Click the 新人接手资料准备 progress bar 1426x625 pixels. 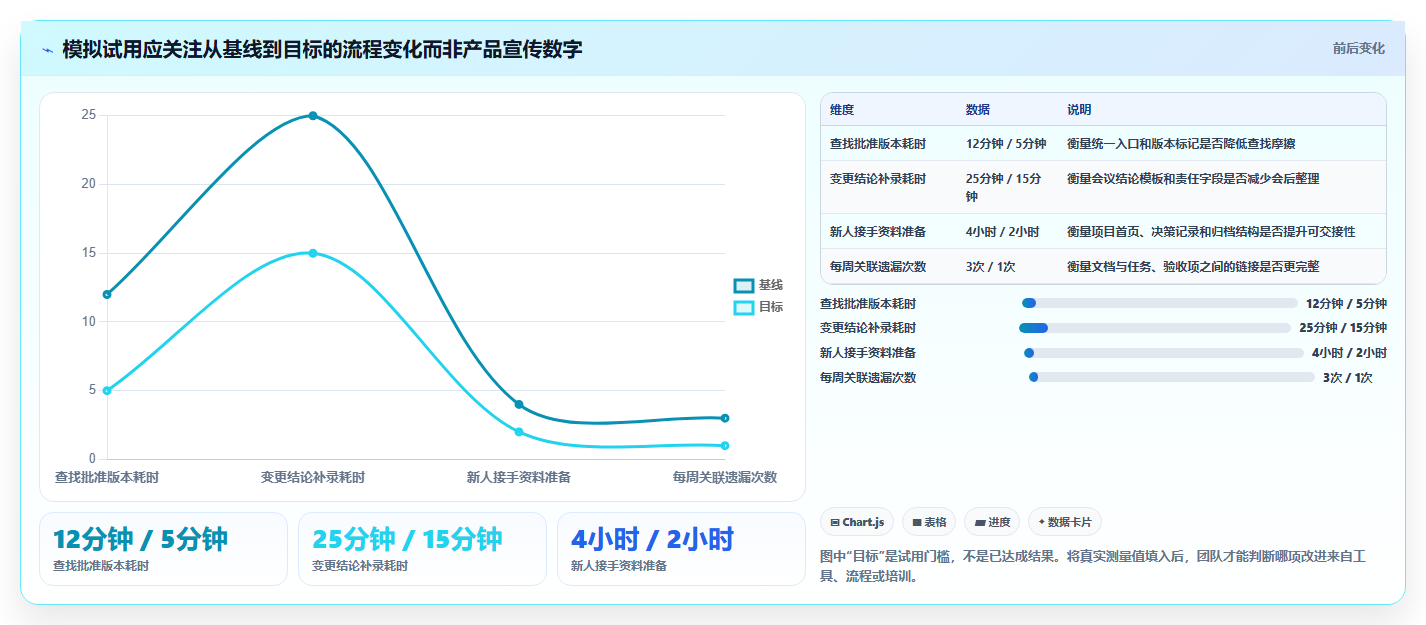click(1164, 353)
